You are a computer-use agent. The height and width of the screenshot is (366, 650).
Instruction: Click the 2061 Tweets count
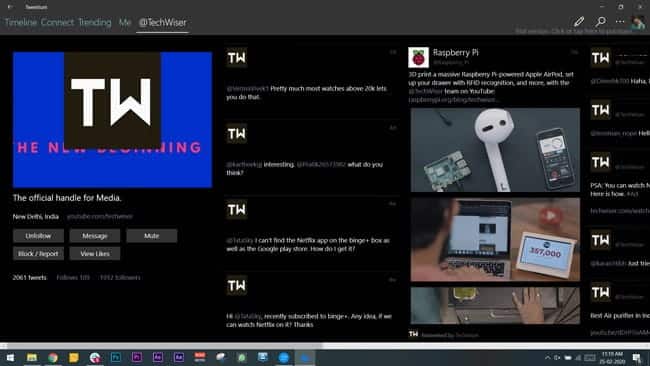click(29, 277)
